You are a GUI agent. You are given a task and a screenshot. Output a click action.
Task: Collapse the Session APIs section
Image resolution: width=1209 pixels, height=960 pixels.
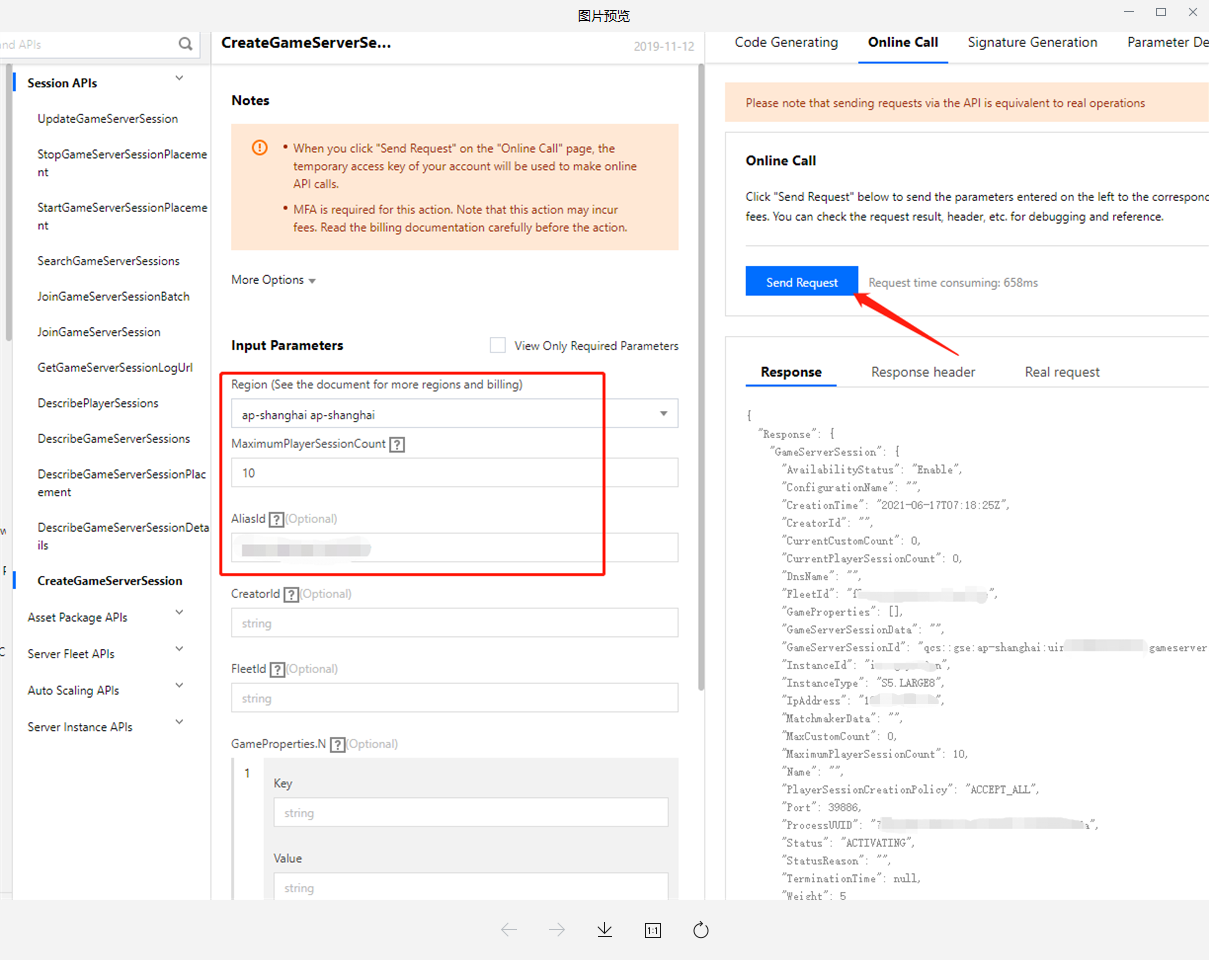click(180, 78)
